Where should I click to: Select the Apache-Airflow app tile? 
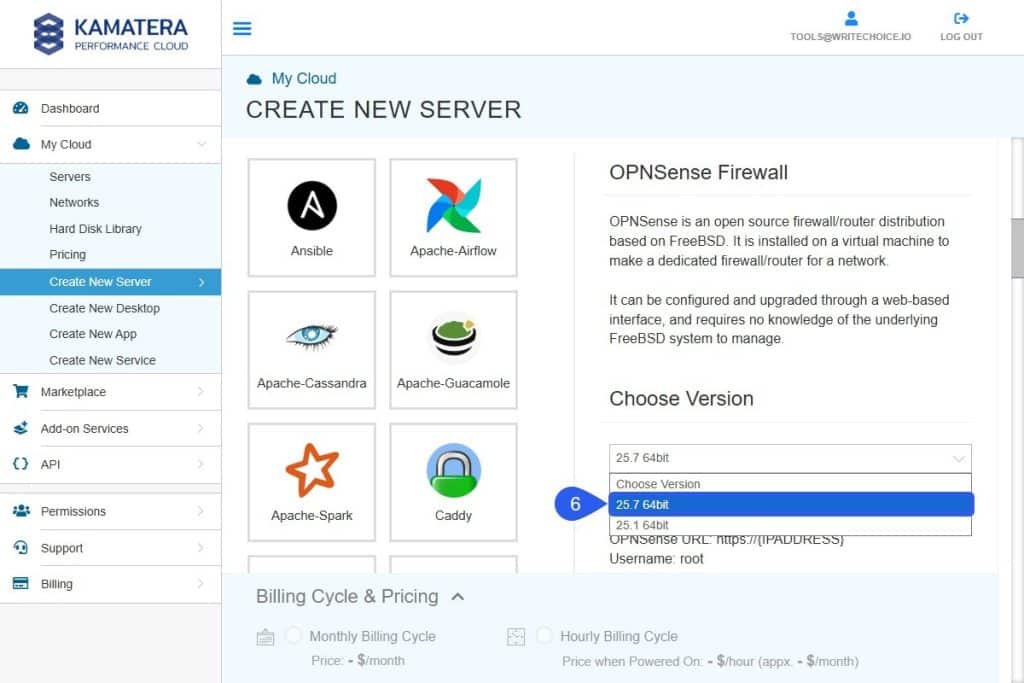point(453,217)
